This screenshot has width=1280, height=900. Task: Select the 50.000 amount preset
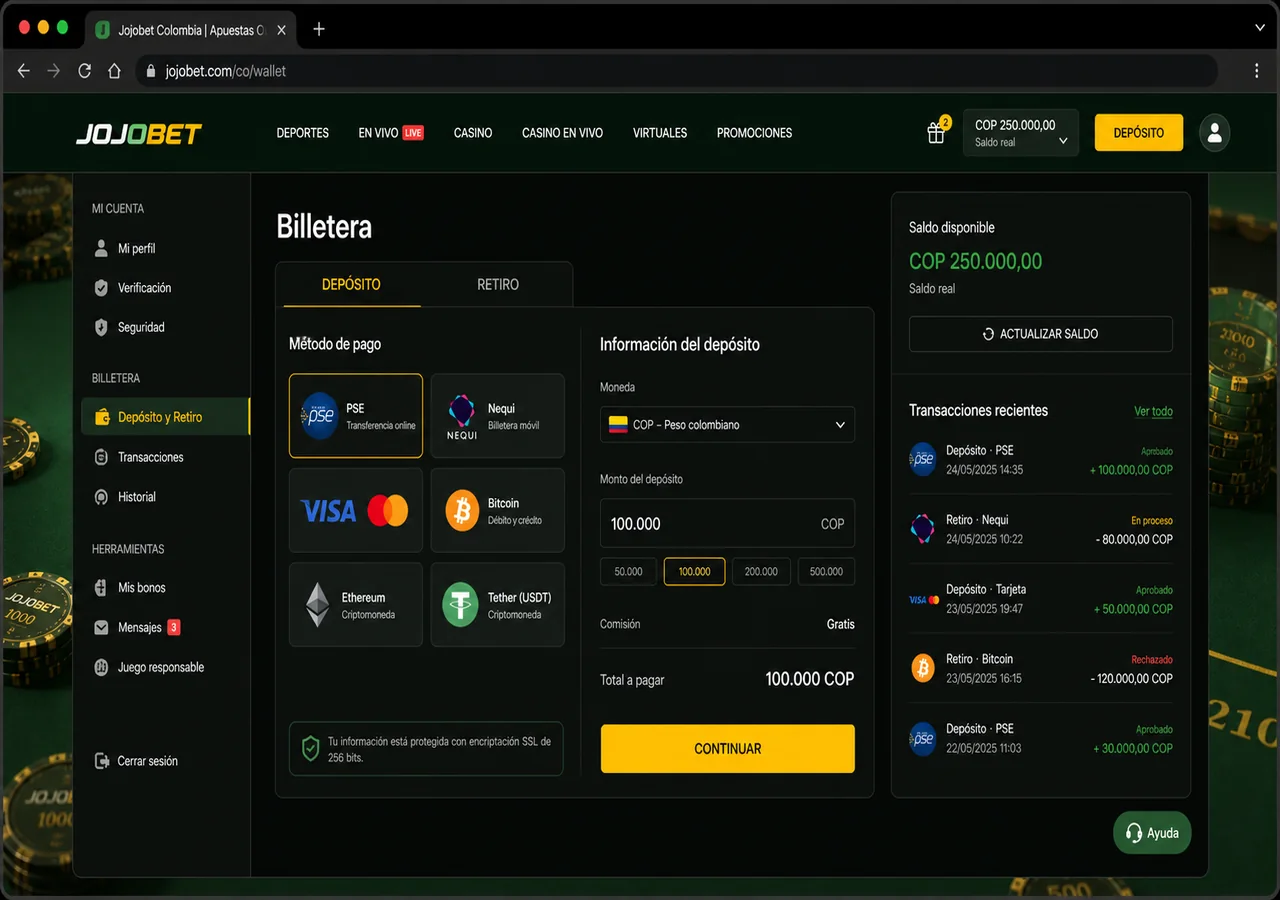click(629, 571)
